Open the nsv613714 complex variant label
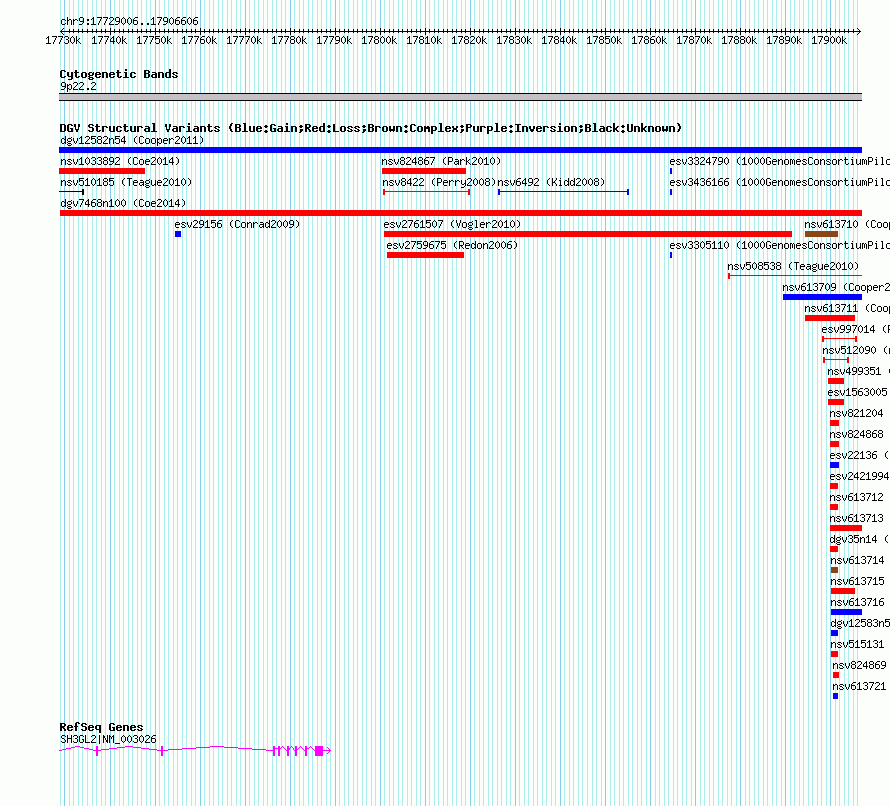Viewport: 890px width, 806px height. click(x=857, y=560)
